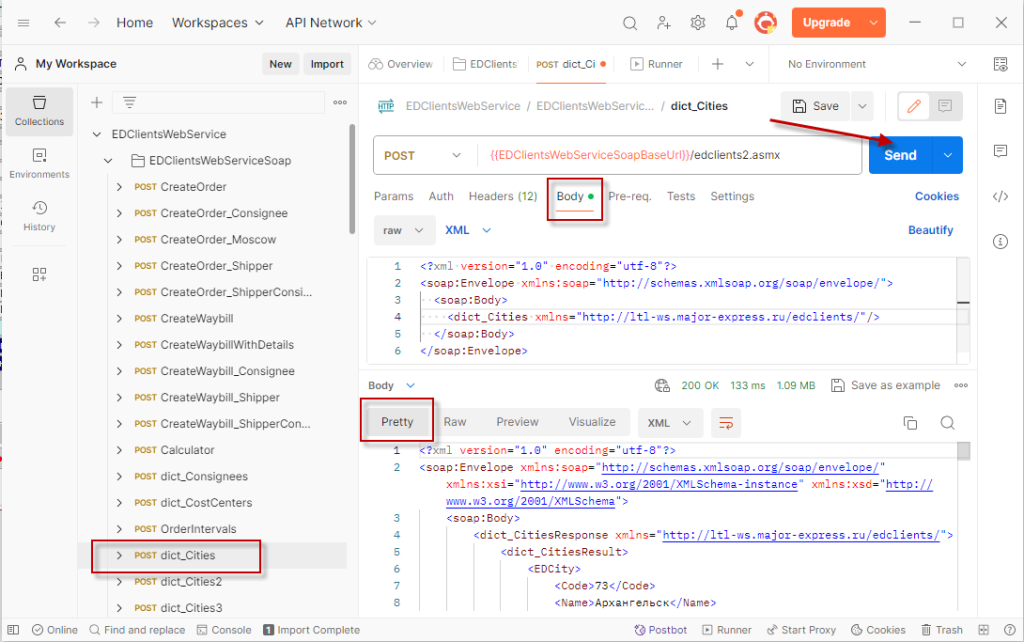
Task: Toggle two-pane layout icon in status bar
Action: pos(984,630)
